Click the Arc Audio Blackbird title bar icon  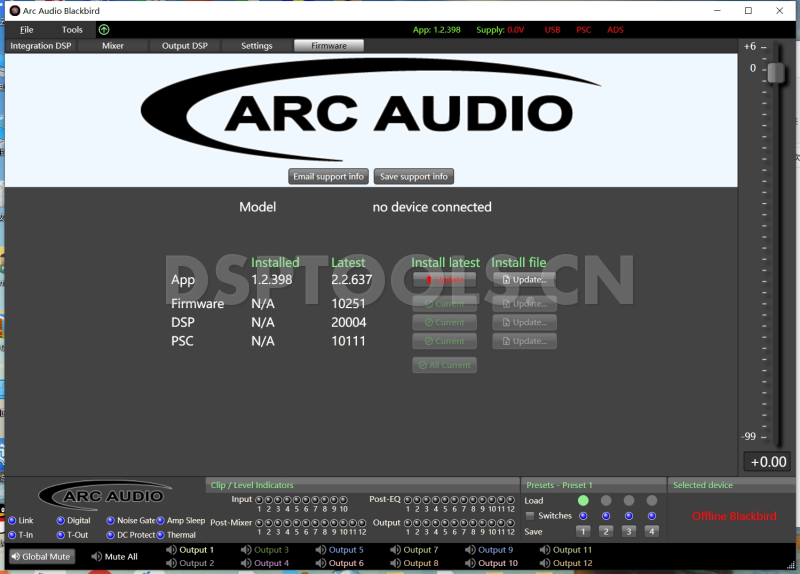15,10
